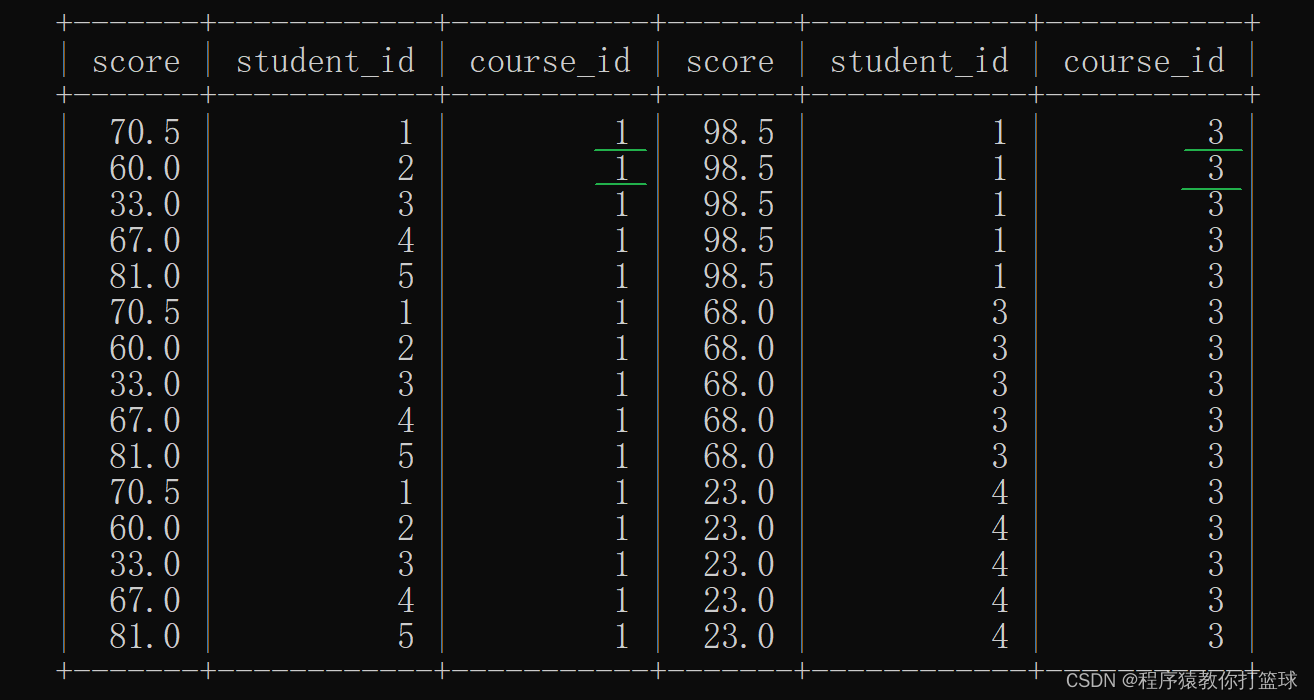Viewport: 1314px width, 700px height.
Task: Click score 81.0 in the row containing 23.0
Action: click(145, 637)
